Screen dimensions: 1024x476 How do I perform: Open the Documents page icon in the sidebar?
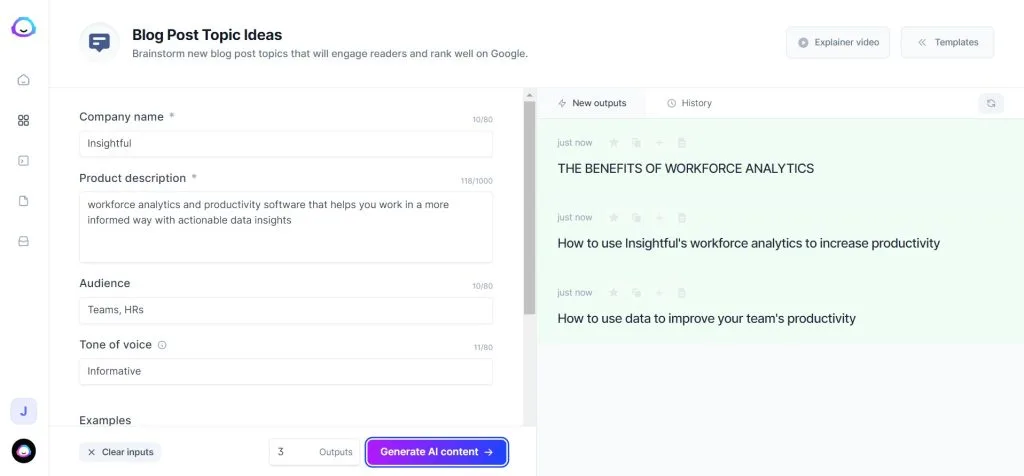pos(24,201)
